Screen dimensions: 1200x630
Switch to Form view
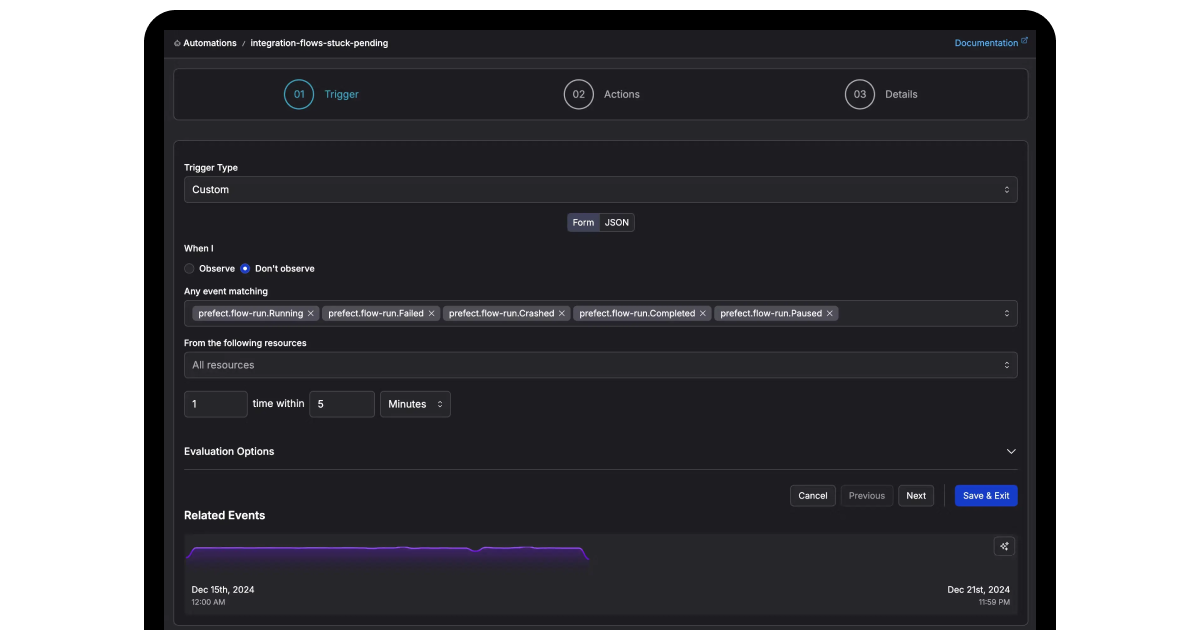(583, 222)
